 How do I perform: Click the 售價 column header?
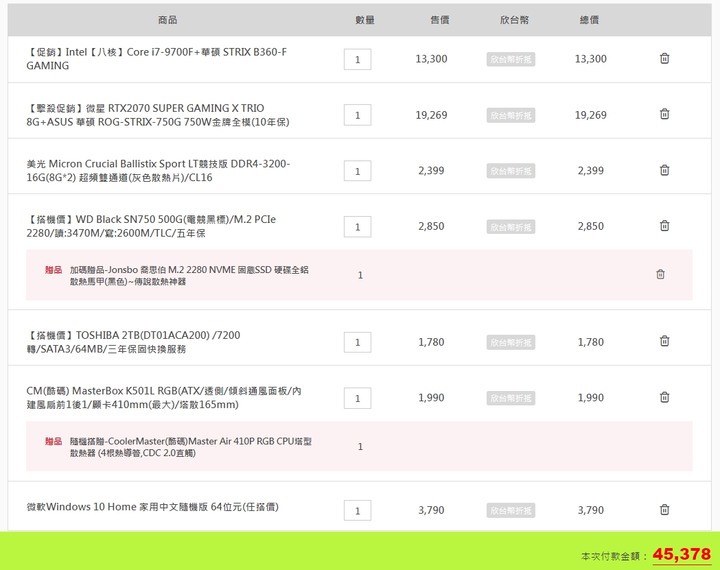click(439, 20)
